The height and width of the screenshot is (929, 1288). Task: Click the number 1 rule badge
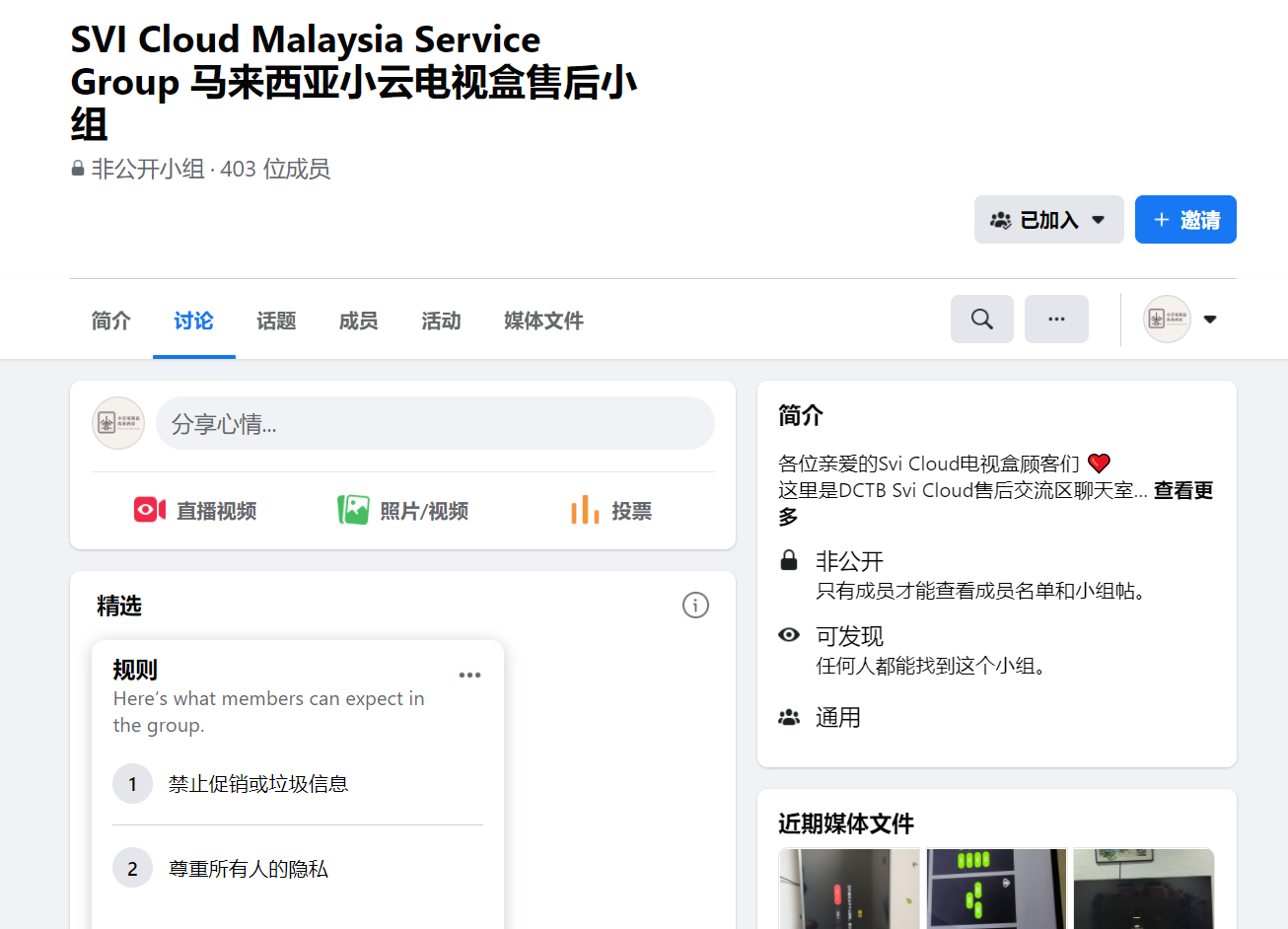[132, 784]
